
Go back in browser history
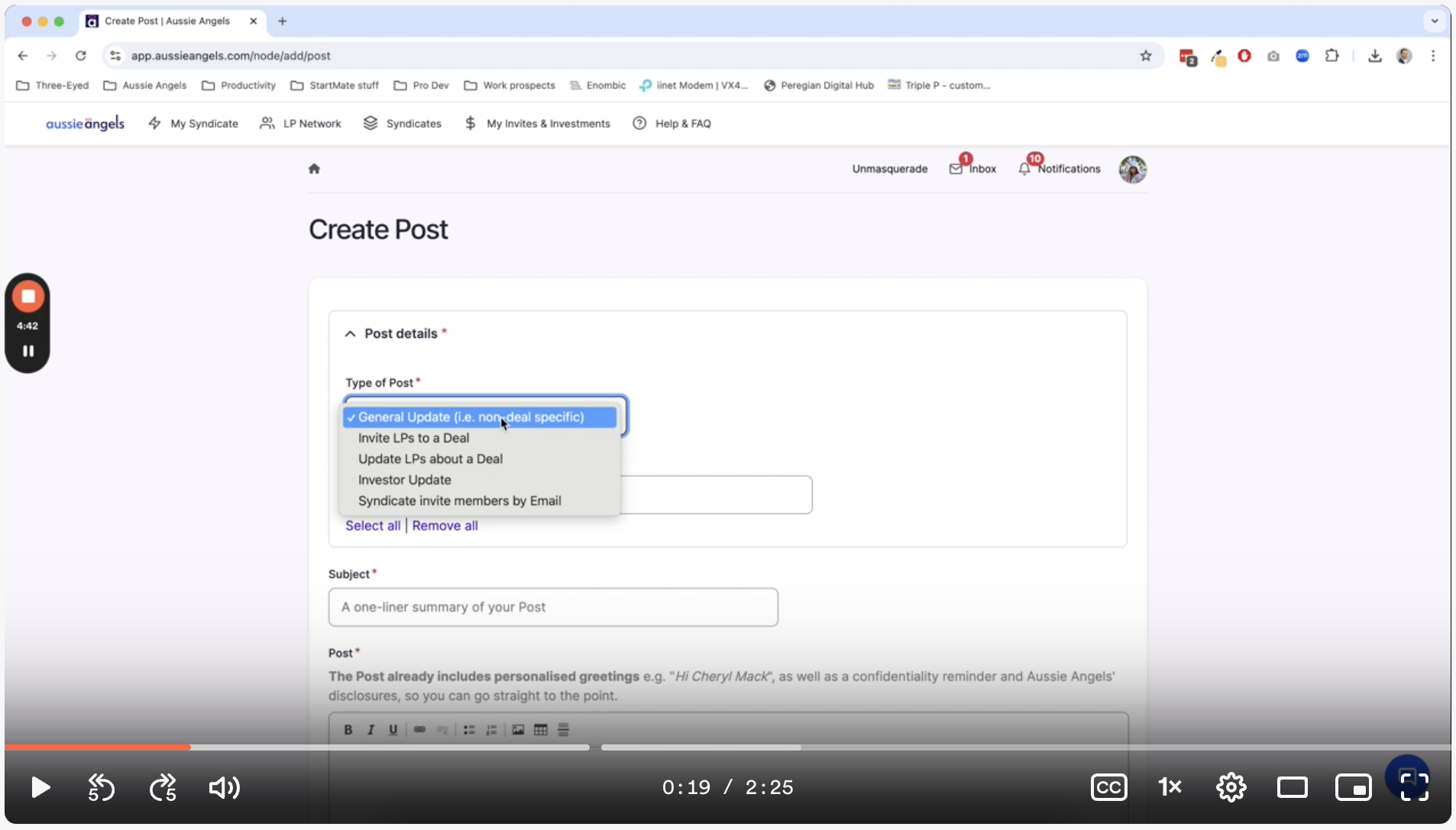[23, 56]
